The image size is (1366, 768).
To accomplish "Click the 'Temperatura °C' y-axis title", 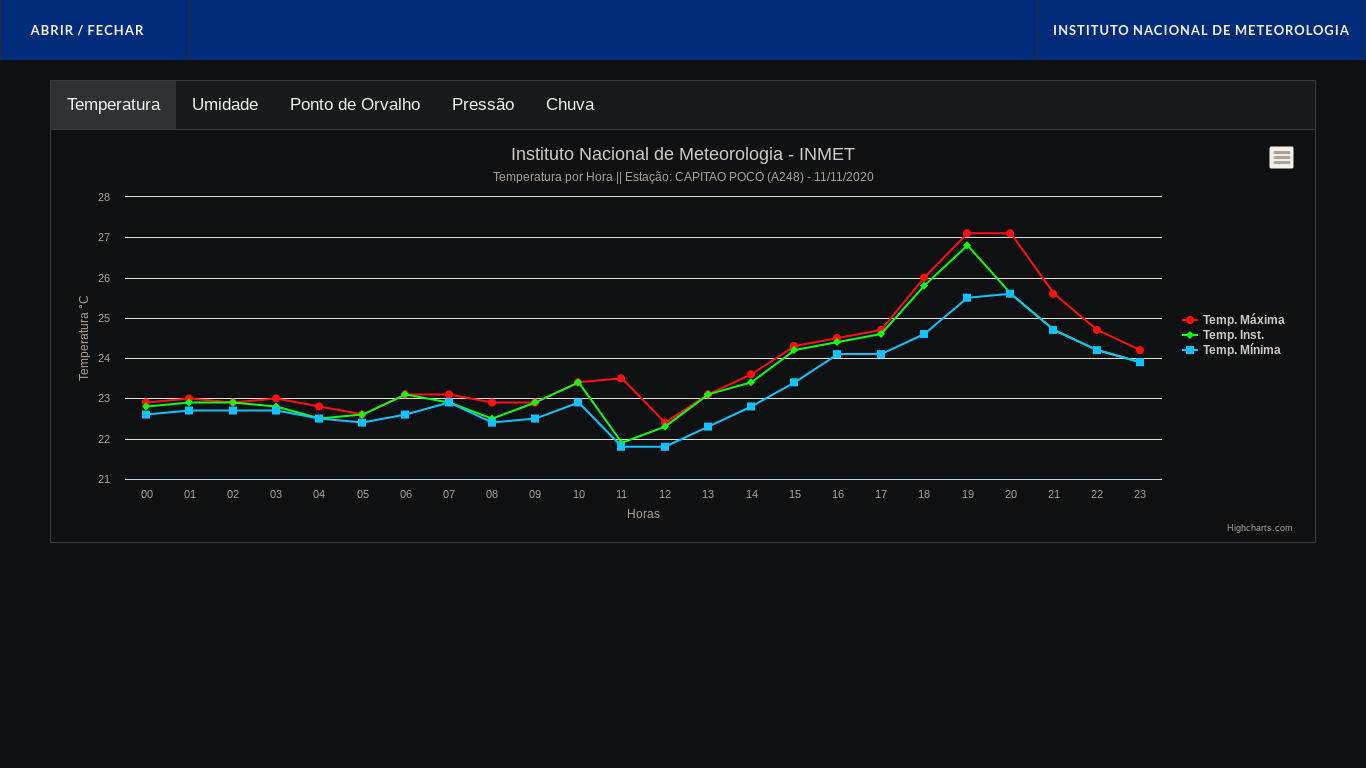I will (84, 338).
